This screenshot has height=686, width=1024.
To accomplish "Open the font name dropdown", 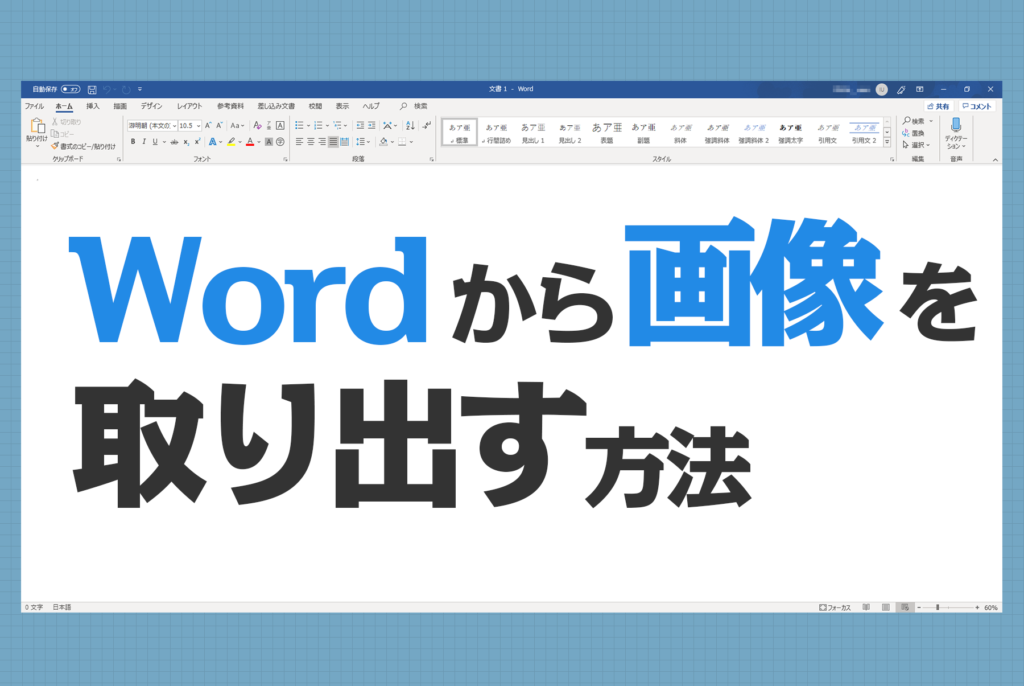I will (x=151, y=125).
